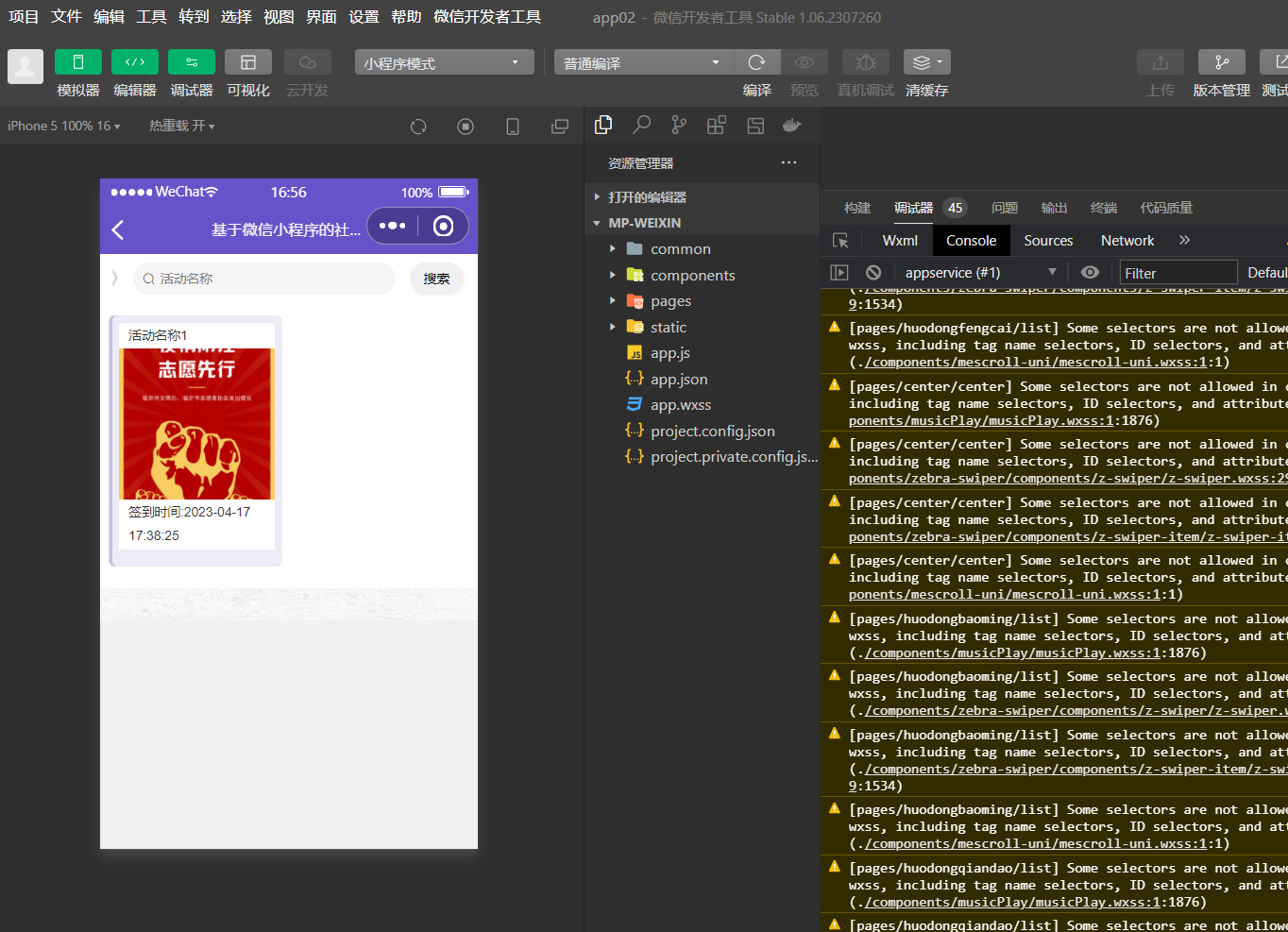Toggle the console live expression eye icon
This screenshot has width=1288, height=932.
click(x=1090, y=273)
